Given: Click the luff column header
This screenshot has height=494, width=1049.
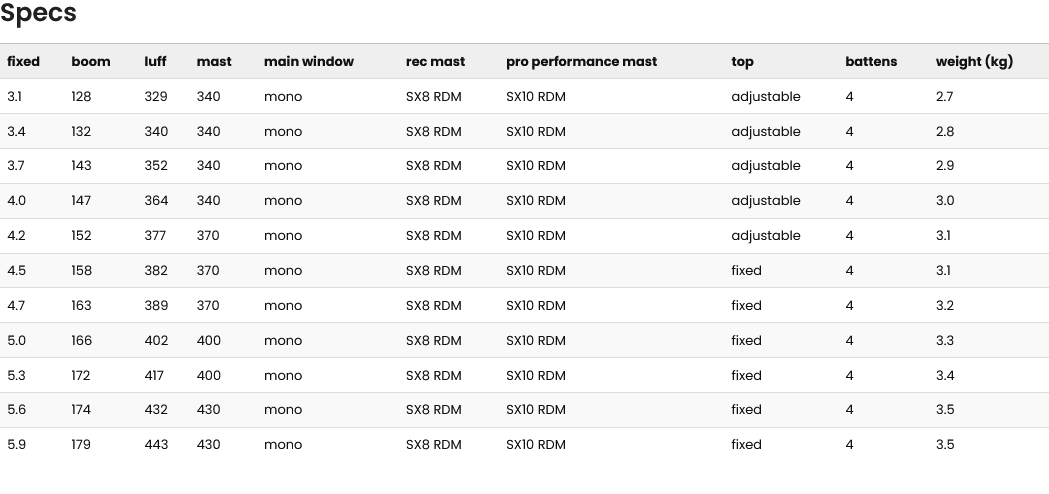Looking at the screenshot, I should (155, 62).
